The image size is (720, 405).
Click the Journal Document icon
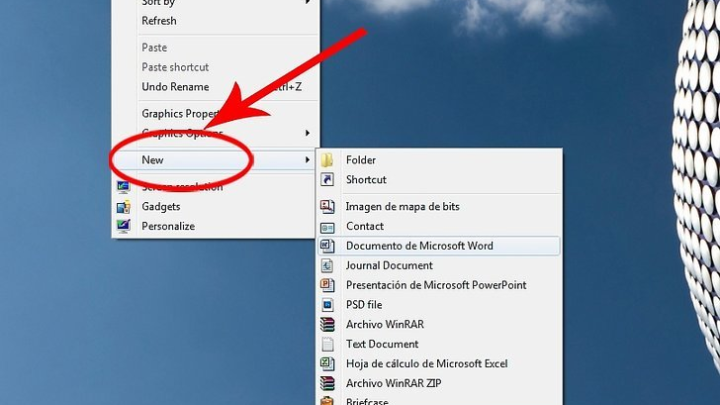point(327,265)
